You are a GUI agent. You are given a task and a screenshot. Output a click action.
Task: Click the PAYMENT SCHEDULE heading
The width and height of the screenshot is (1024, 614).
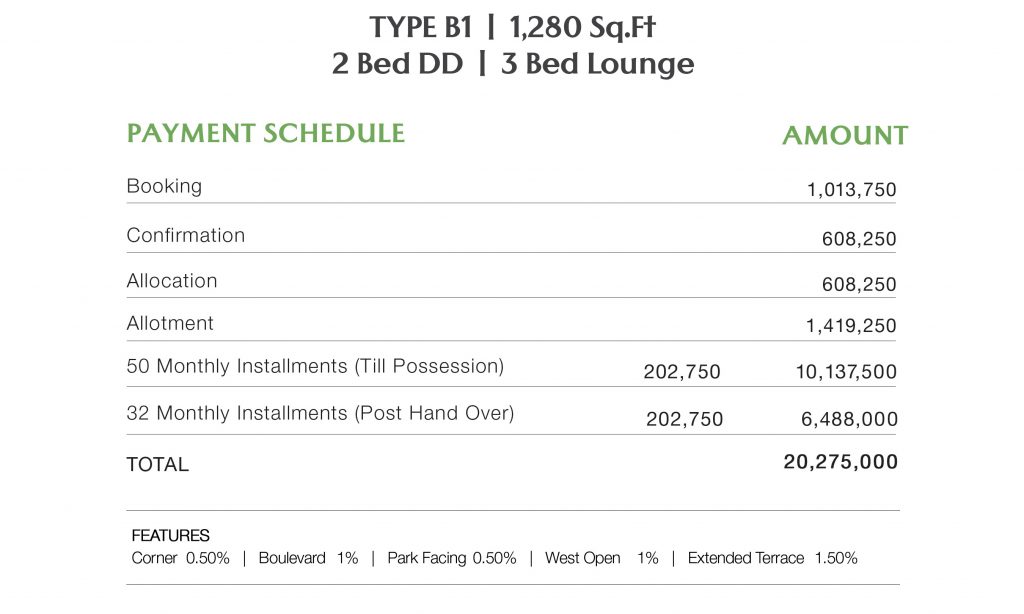265,134
